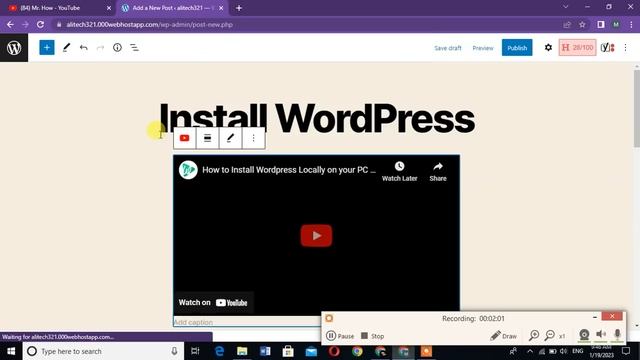Reload the current page
This screenshot has height=360, width=640.
[x=40, y=24]
